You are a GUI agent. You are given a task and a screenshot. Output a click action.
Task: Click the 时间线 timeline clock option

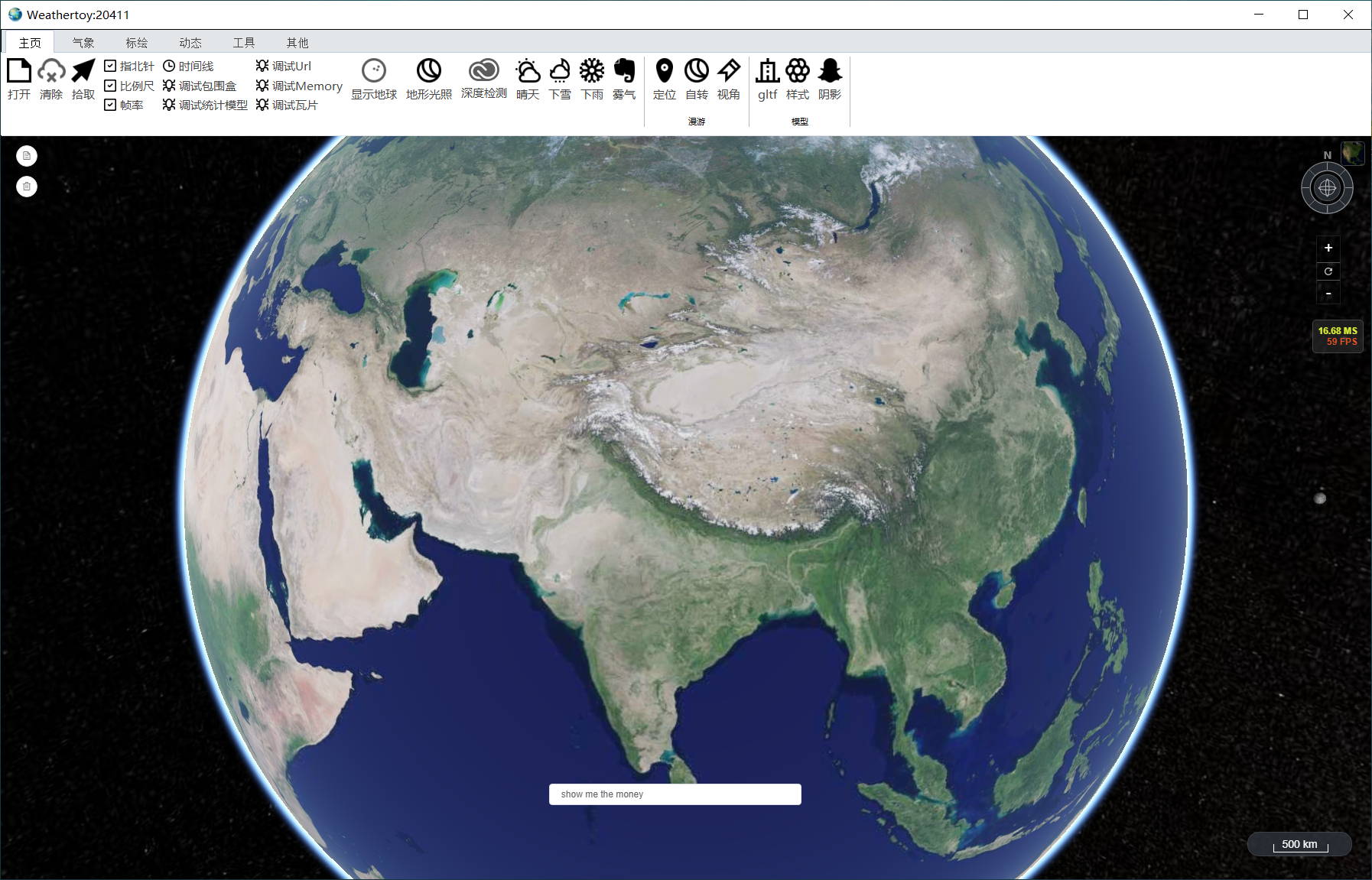(x=188, y=67)
